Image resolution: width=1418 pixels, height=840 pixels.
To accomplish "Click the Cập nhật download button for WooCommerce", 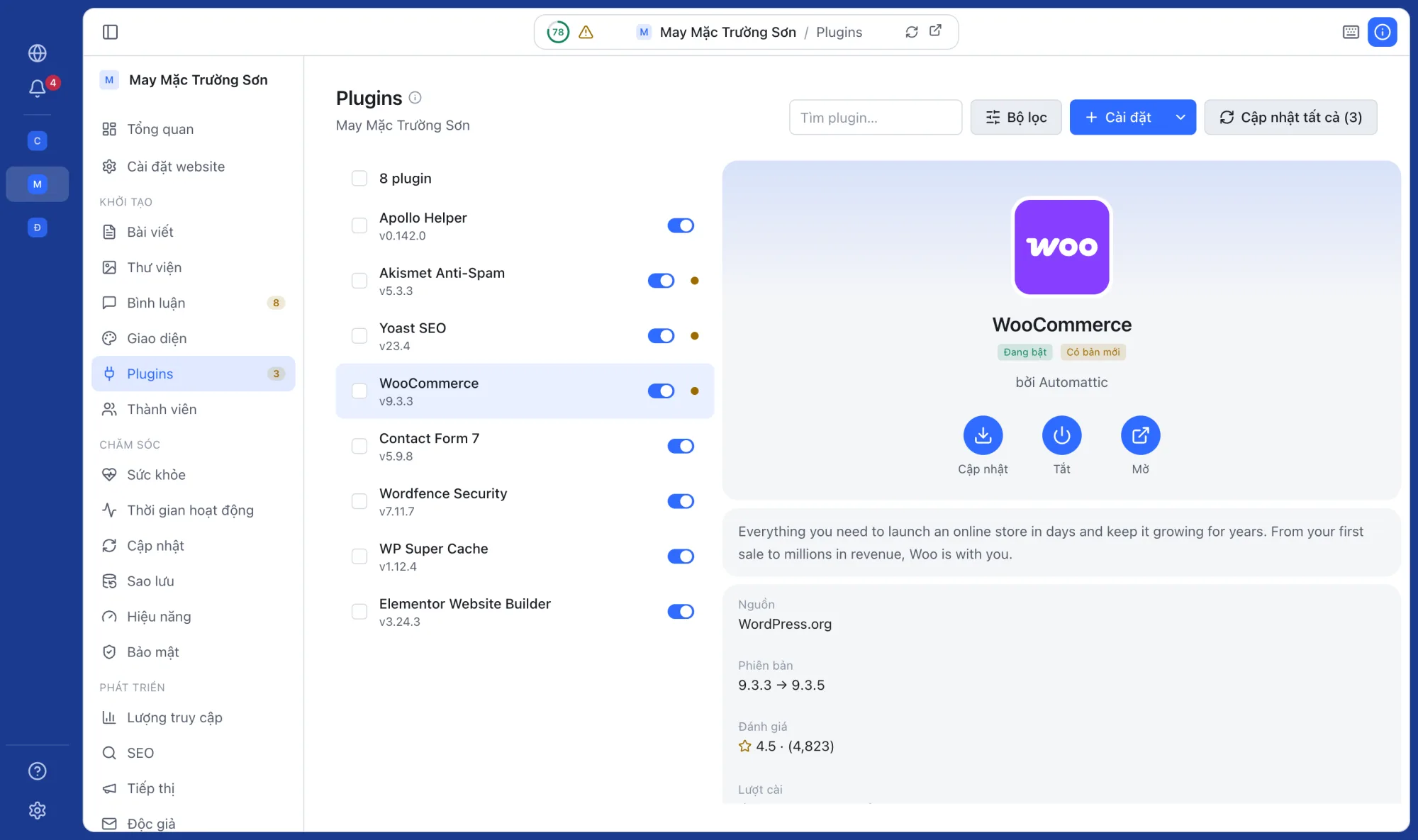I will click(x=983, y=435).
